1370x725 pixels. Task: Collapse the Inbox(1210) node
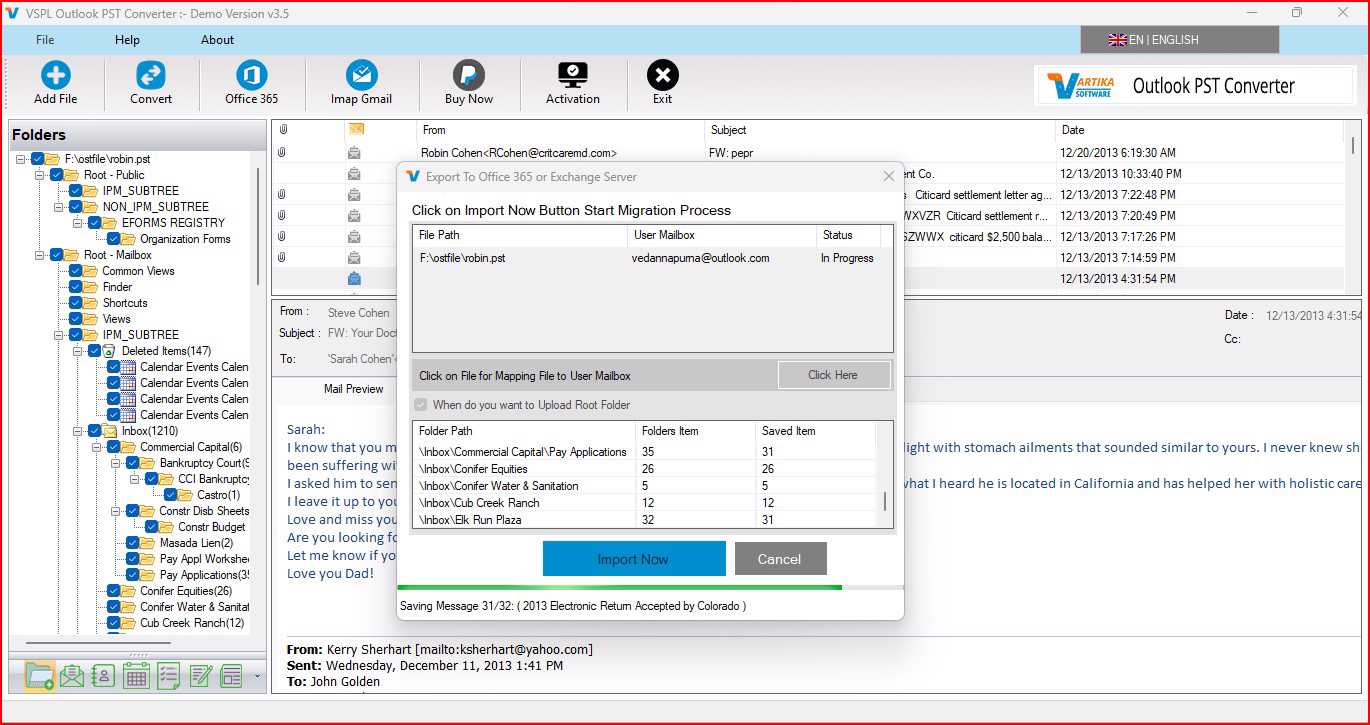point(78,431)
